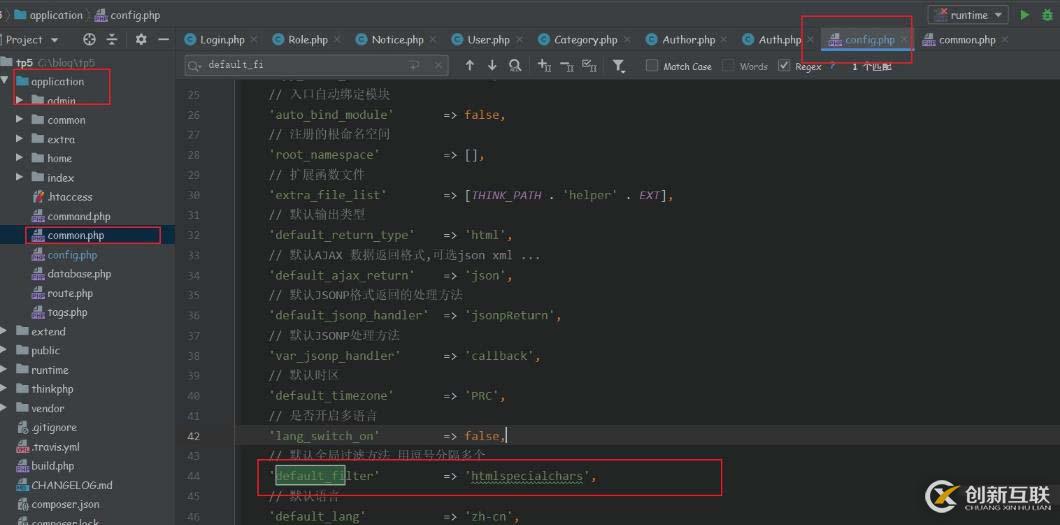The height and width of the screenshot is (525, 1060).
Task: Click 'htmlspecialchars' value on line 44
Action: pyautogui.click(x=527, y=476)
